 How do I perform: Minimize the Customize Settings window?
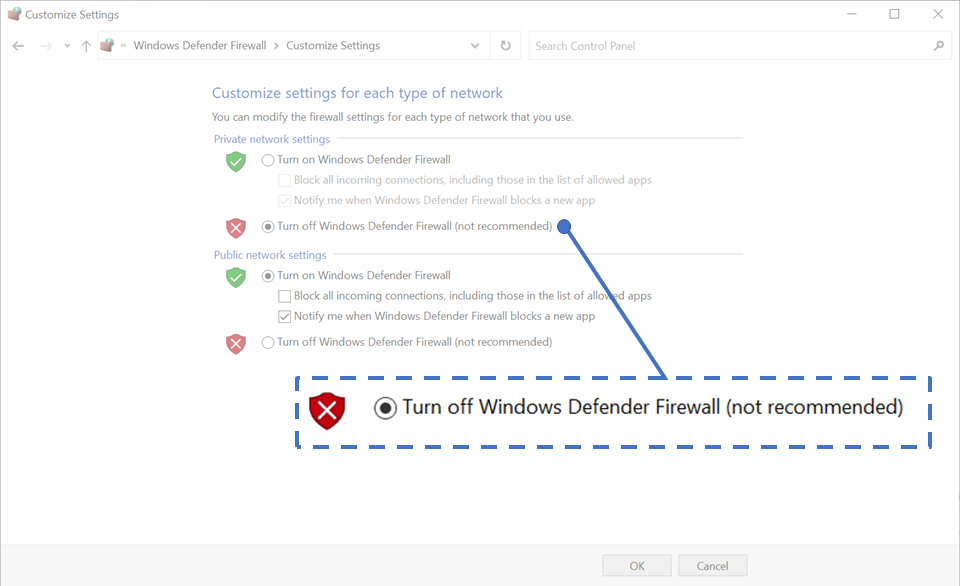click(x=852, y=14)
